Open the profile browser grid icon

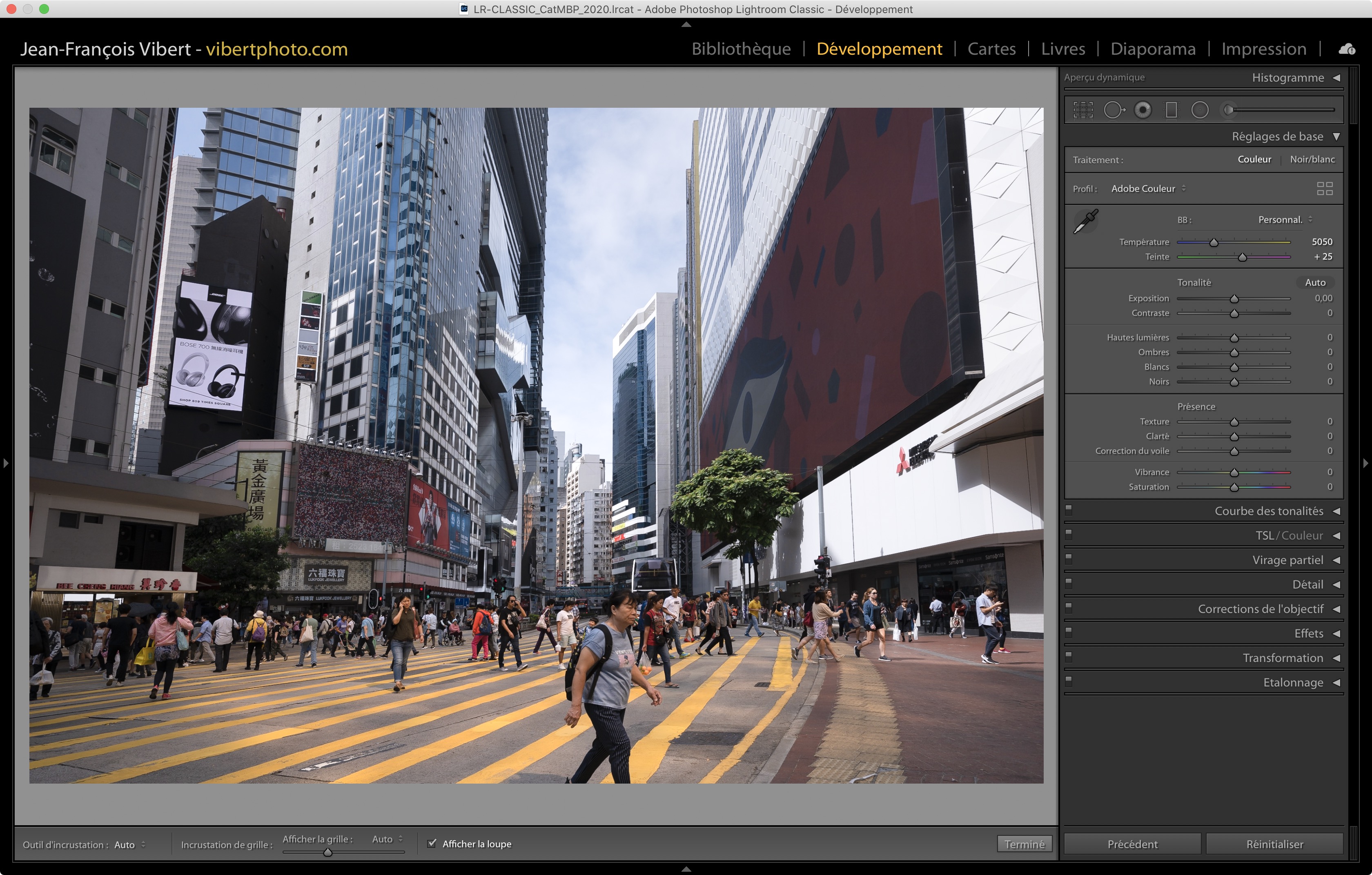1325,189
